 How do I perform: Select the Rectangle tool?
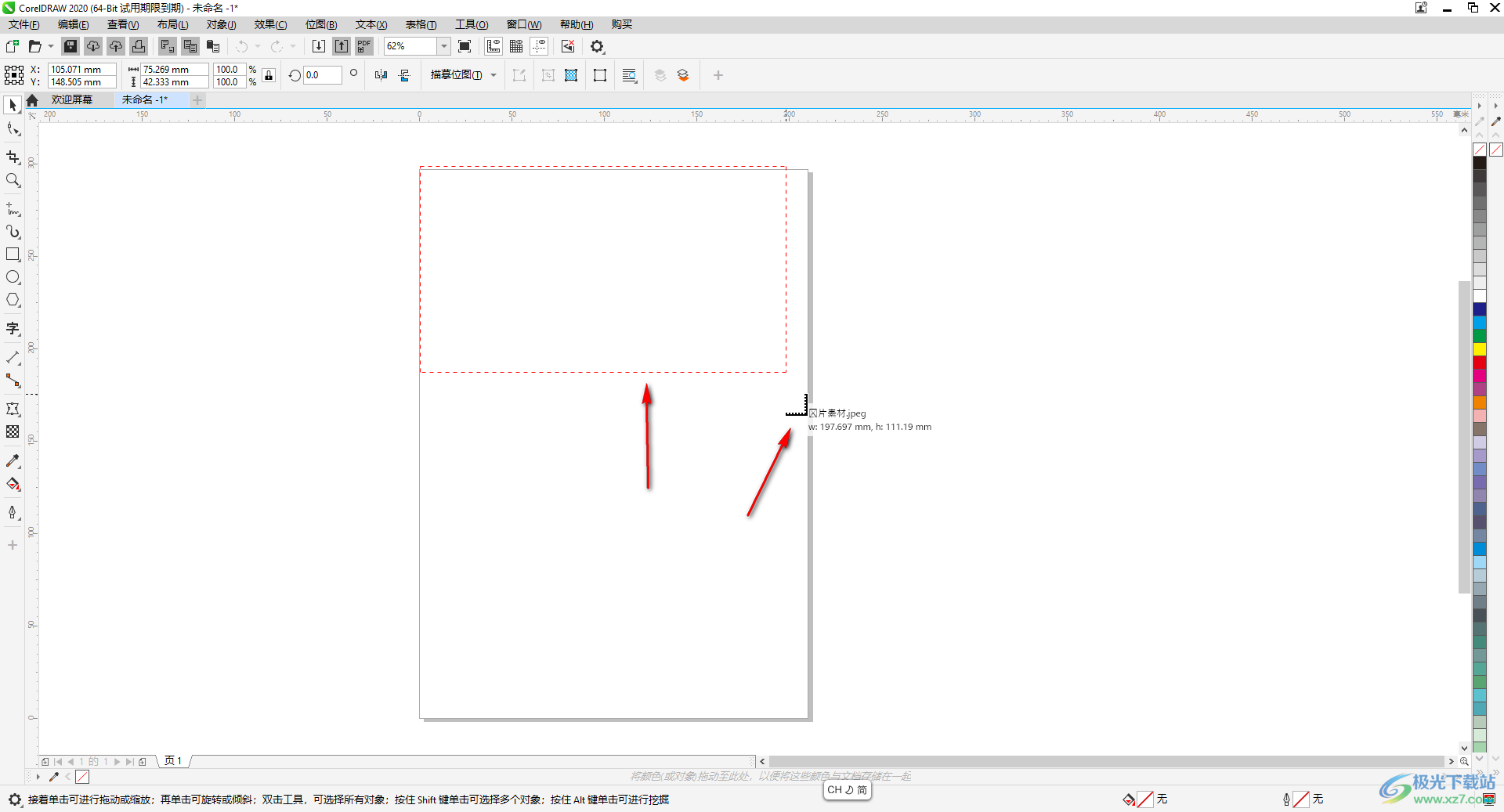[x=13, y=254]
